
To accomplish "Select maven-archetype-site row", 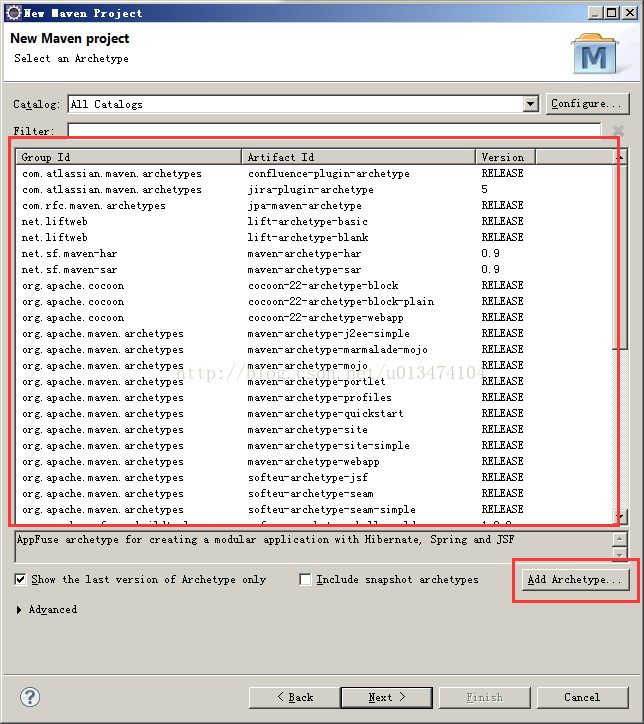I will (x=315, y=429).
